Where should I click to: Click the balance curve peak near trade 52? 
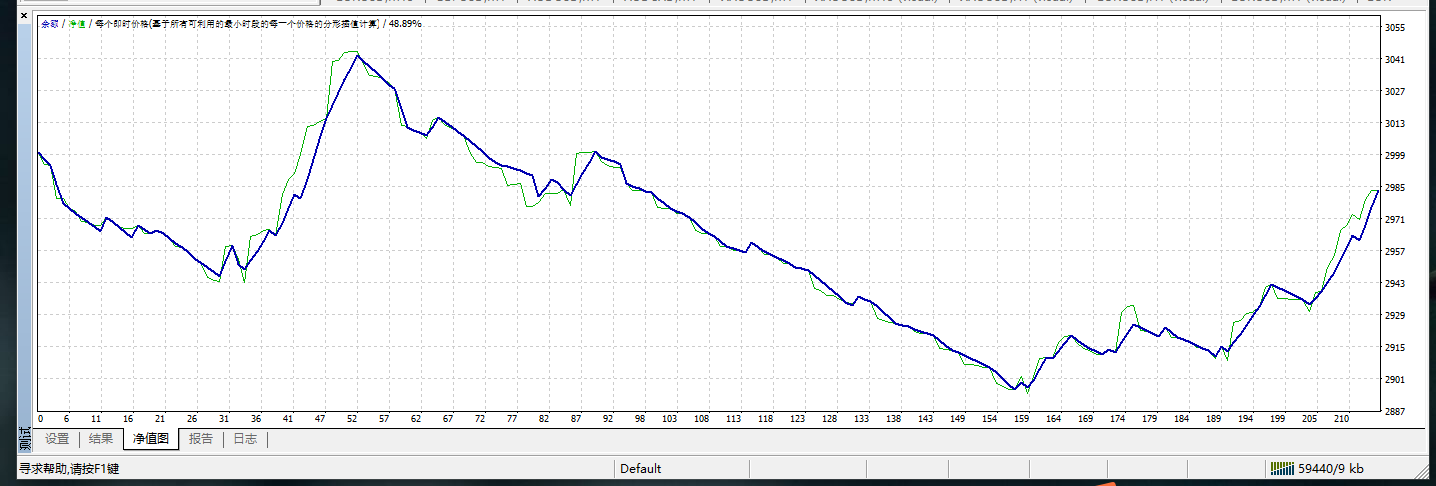tap(357, 56)
